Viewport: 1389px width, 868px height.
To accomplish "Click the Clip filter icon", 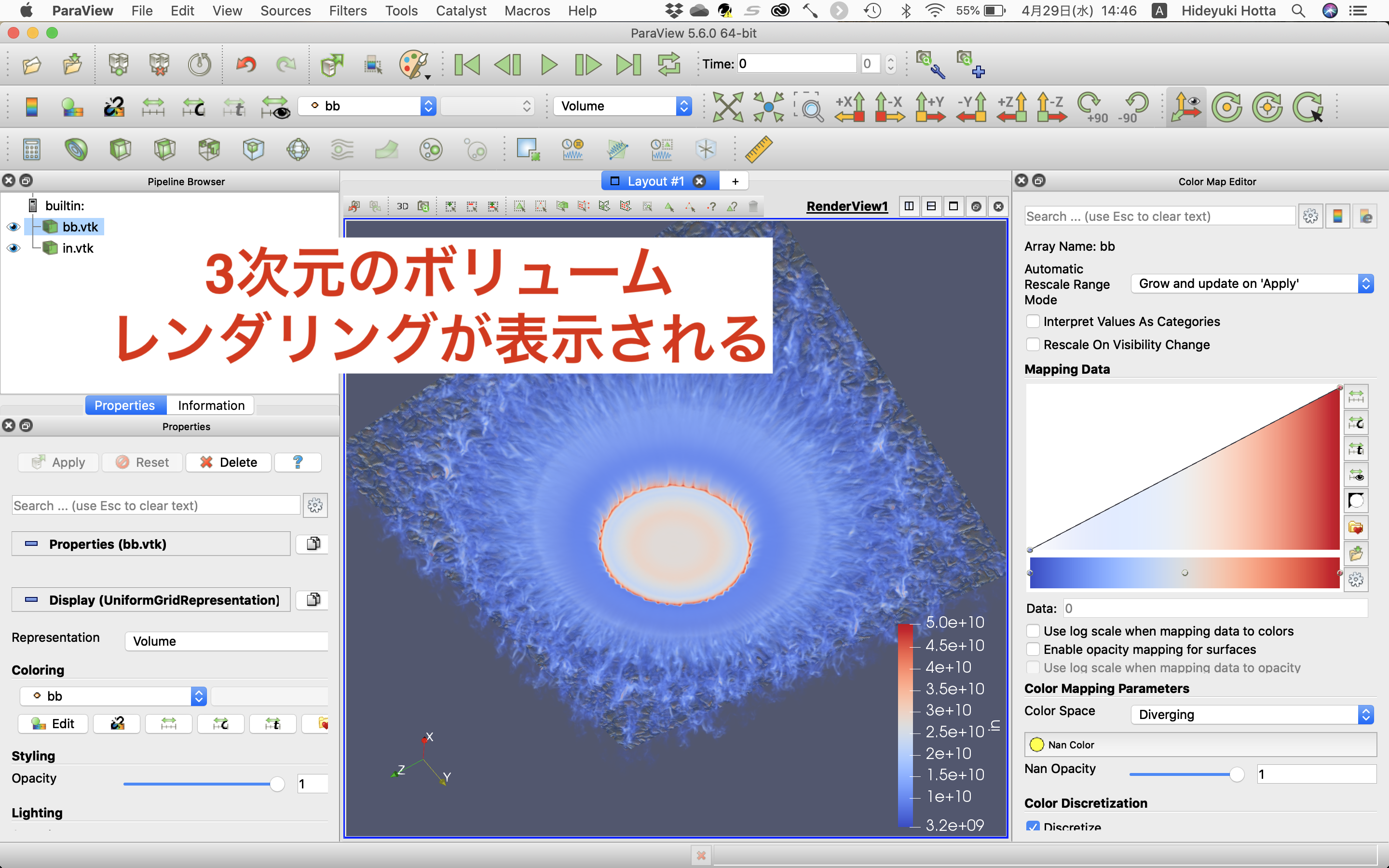I will point(120,149).
